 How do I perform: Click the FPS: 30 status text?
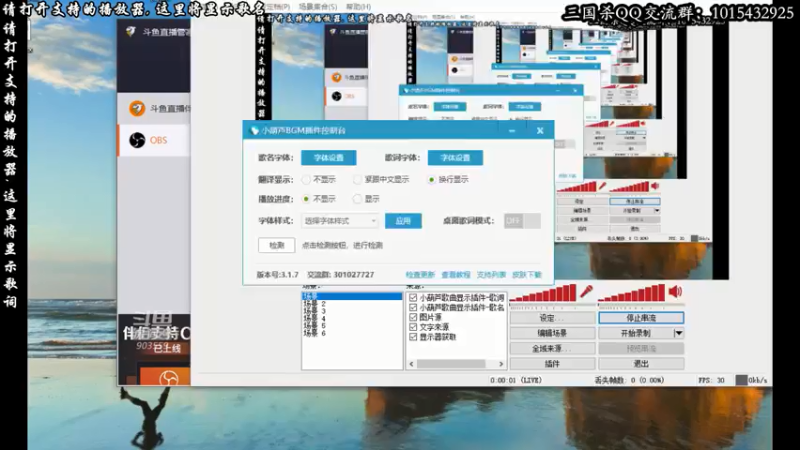click(x=711, y=380)
